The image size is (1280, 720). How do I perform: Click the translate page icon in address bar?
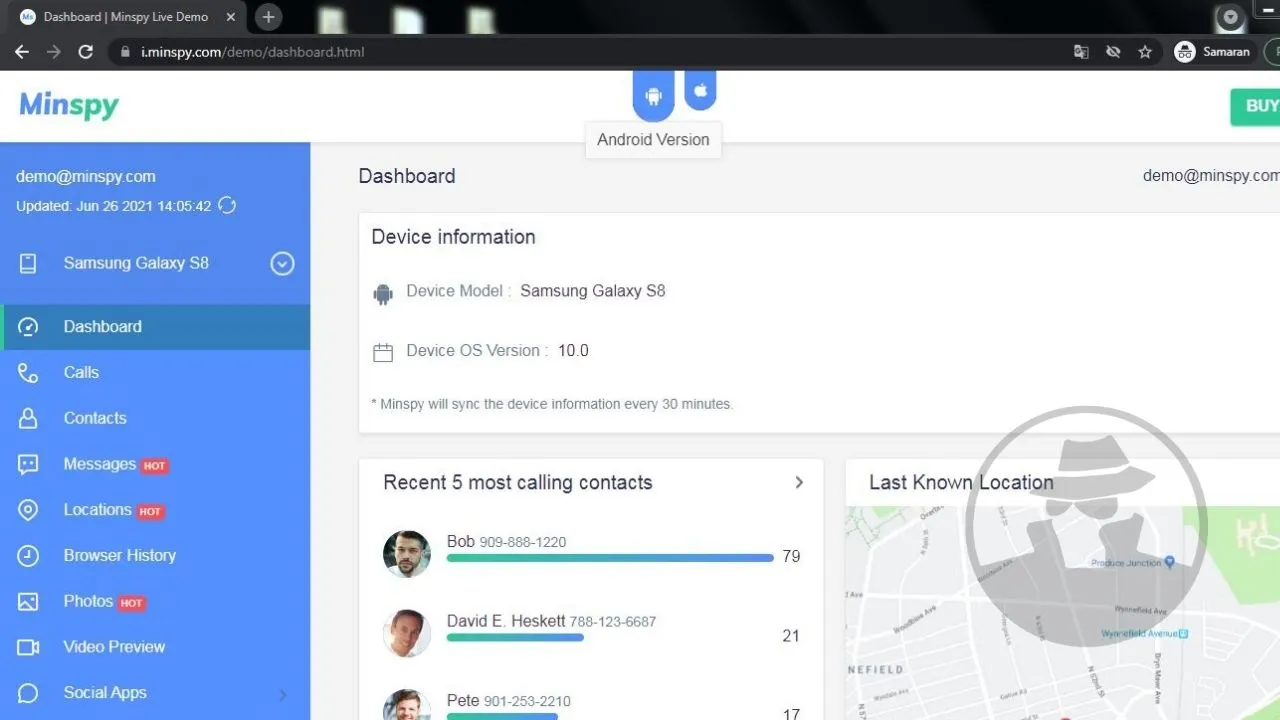pyautogui.click(x=1081, y=52)
